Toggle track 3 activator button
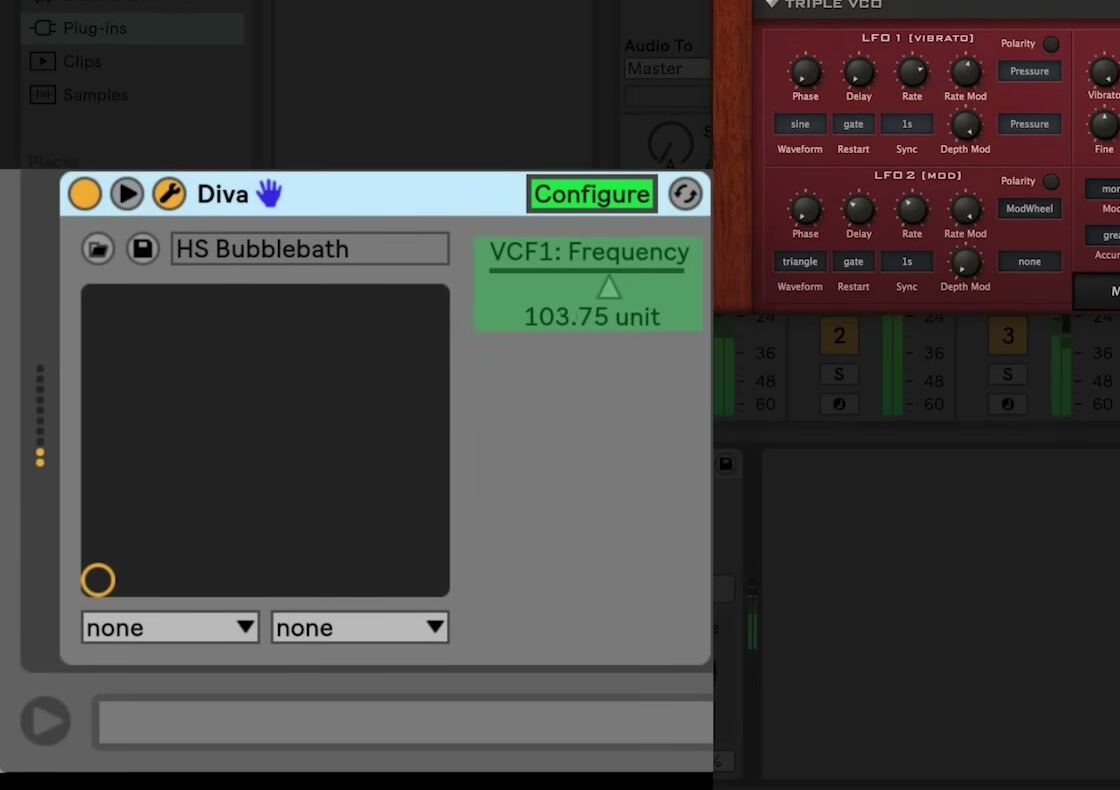Viewport: 1120px width, 790px height. 1008,336
